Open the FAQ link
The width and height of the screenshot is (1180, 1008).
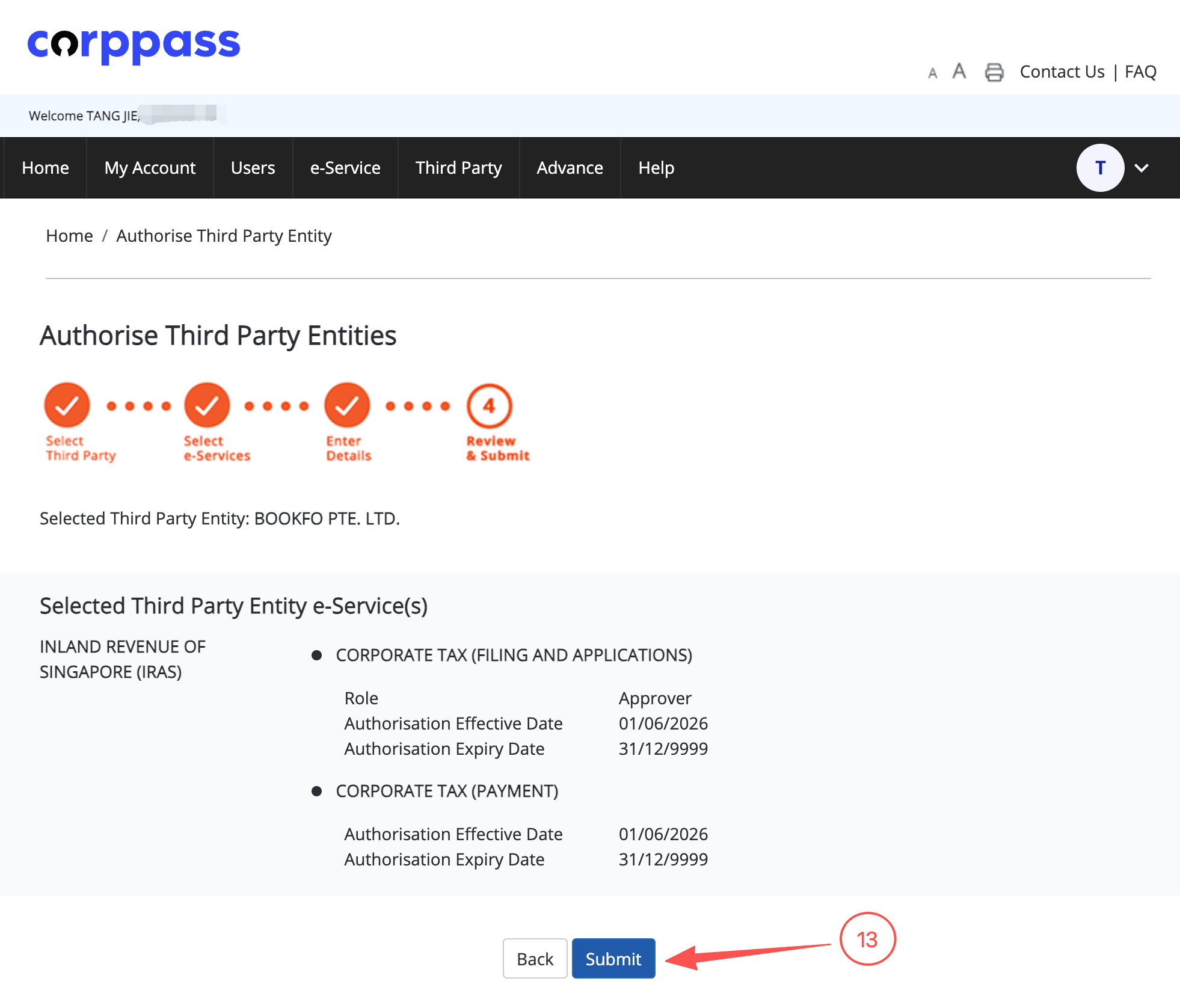click(1140, 72)
